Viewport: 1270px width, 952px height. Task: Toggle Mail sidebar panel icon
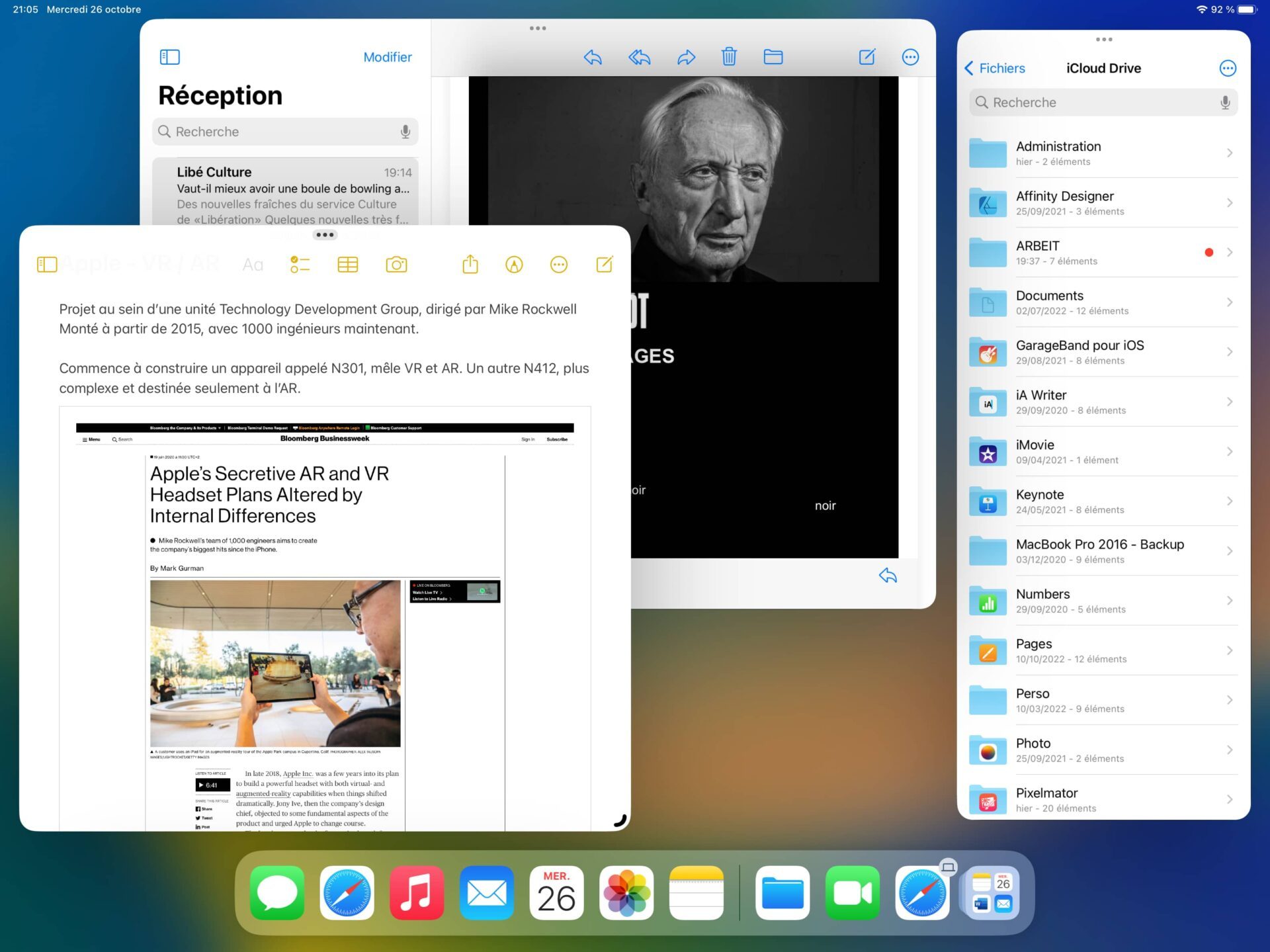tap(170, 57)
